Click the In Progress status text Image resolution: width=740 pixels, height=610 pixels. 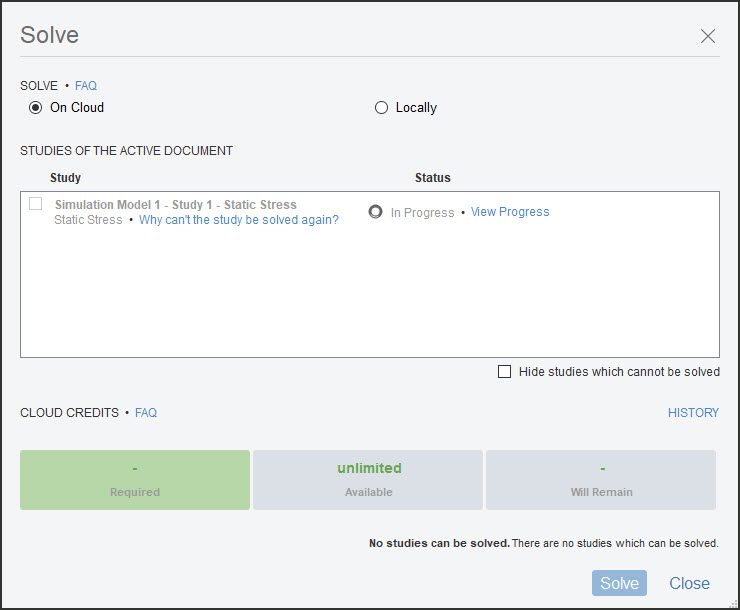(422, 213)
